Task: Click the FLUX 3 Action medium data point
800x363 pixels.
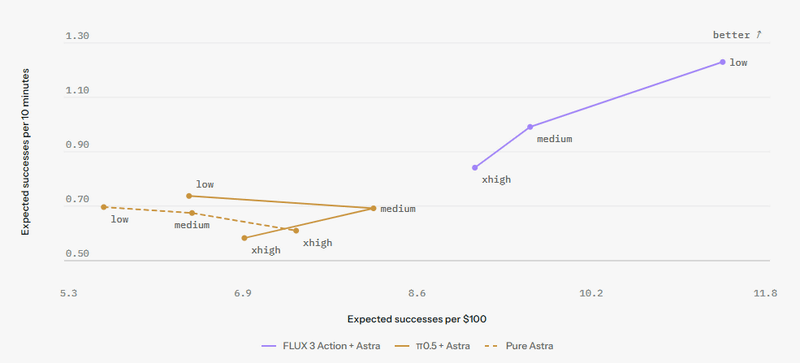Action: [530, 127]
